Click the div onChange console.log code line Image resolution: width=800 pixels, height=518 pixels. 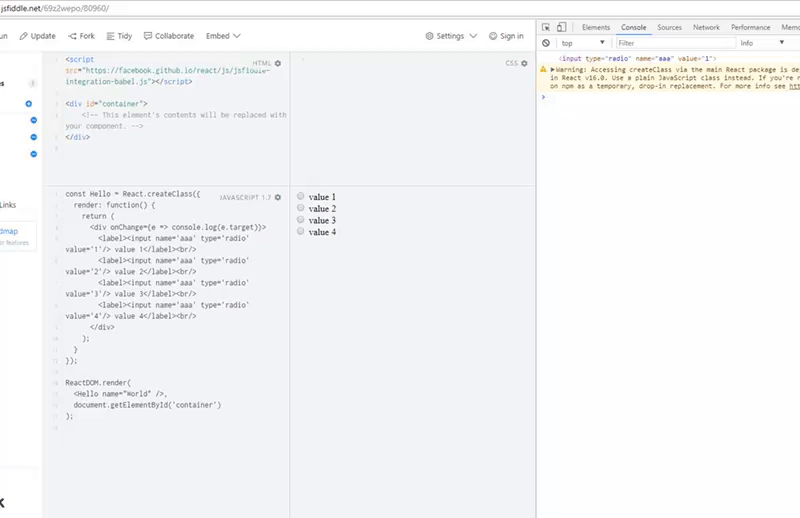(x=178, y=227)
